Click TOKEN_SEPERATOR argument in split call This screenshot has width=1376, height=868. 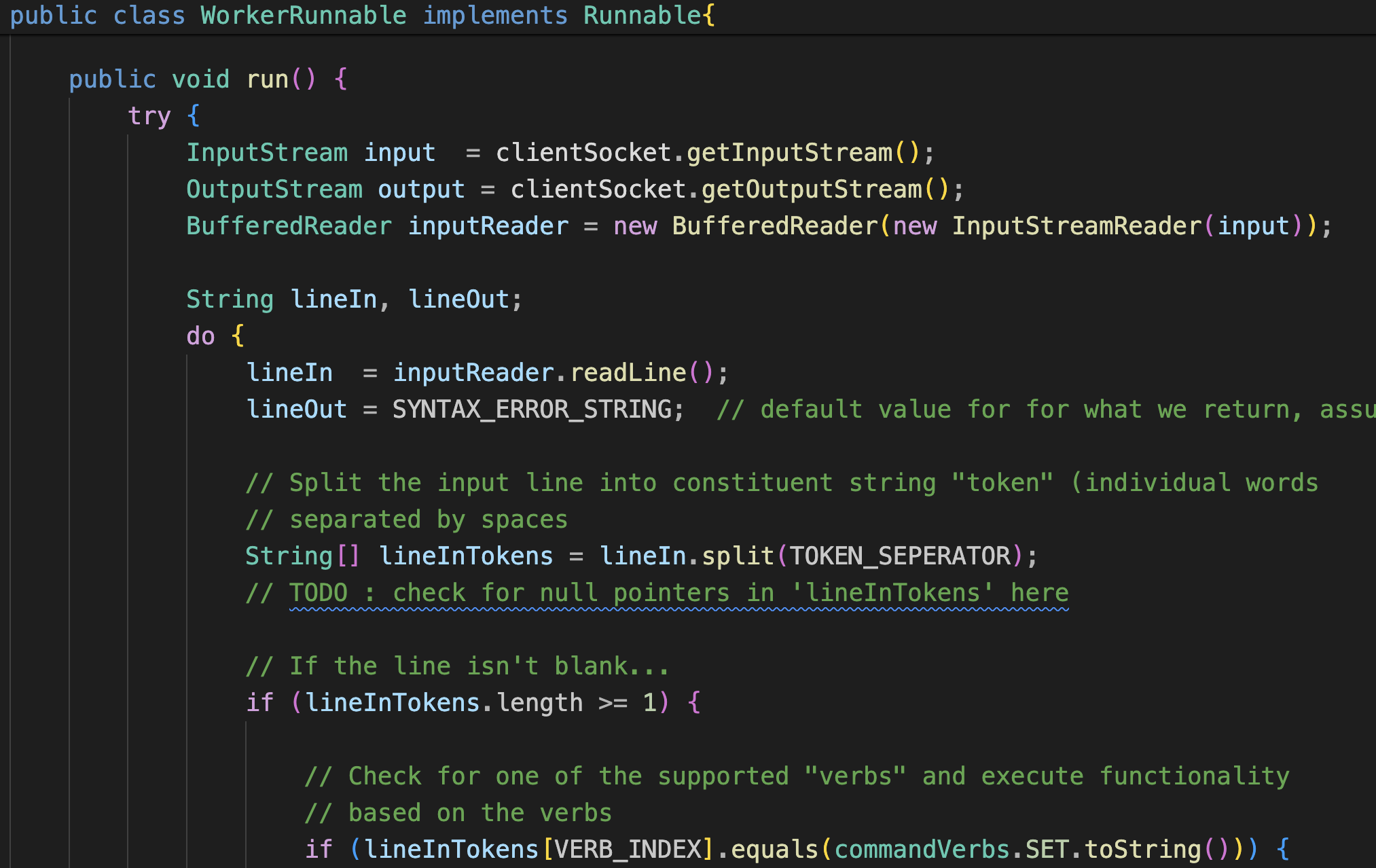point(899,556)
